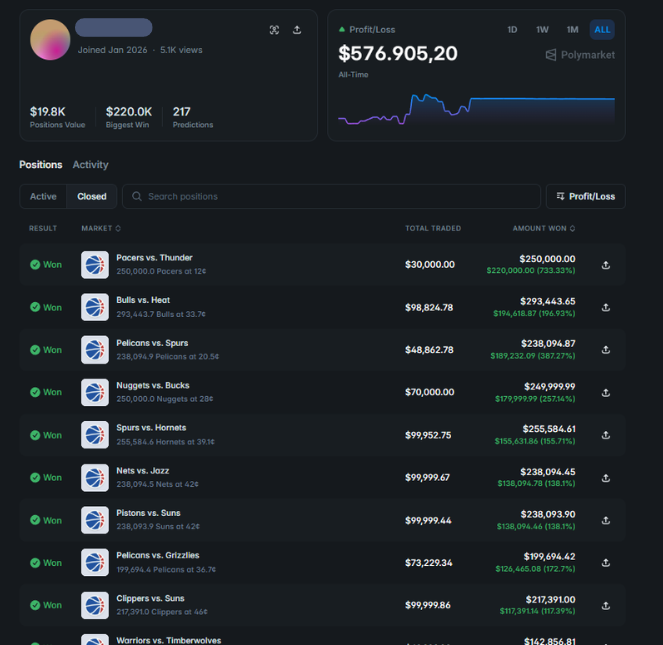Share the Pistons vs. Suns position

click(605, 520)
